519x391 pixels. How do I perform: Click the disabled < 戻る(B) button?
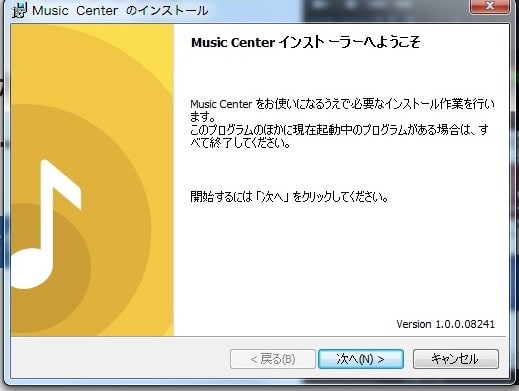pos(273,359)
